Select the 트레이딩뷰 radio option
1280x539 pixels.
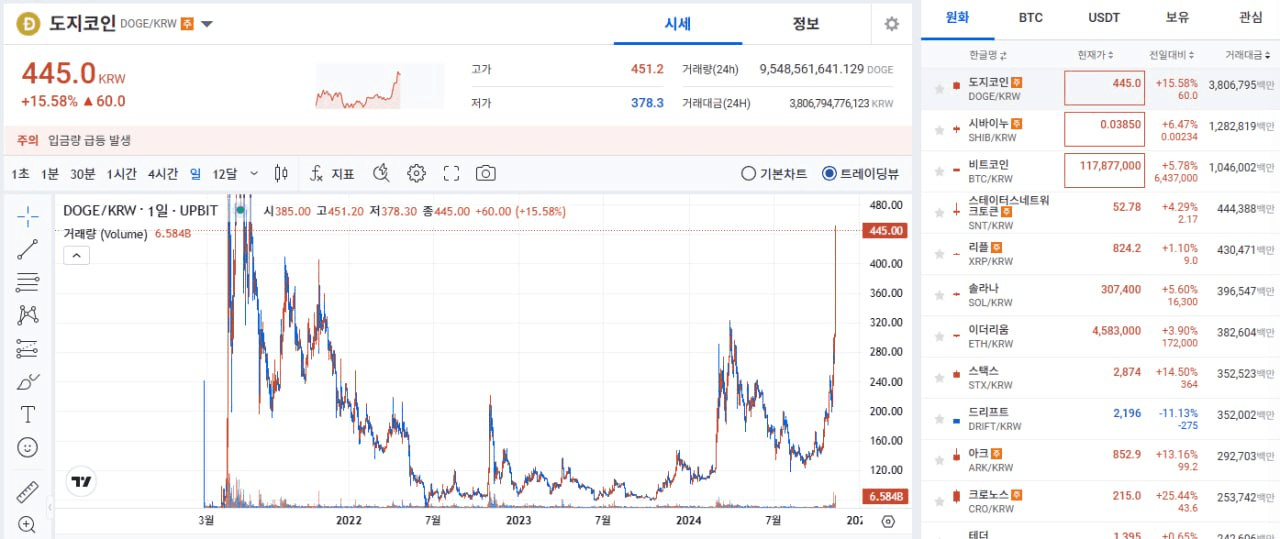[x=860, y=173]
